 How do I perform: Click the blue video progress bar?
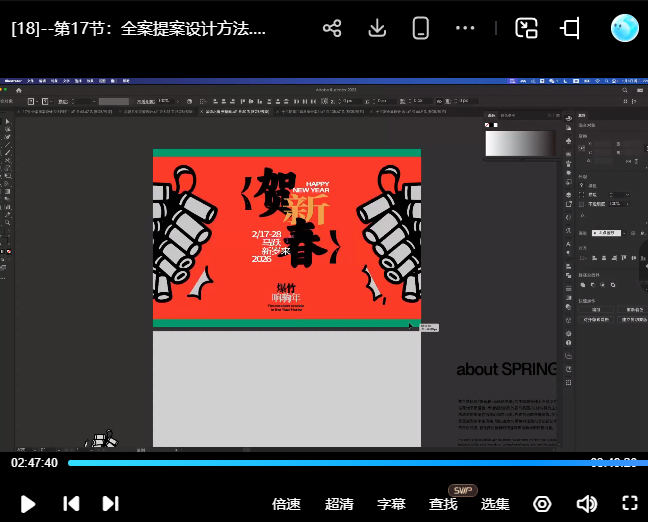pos(330,463)
